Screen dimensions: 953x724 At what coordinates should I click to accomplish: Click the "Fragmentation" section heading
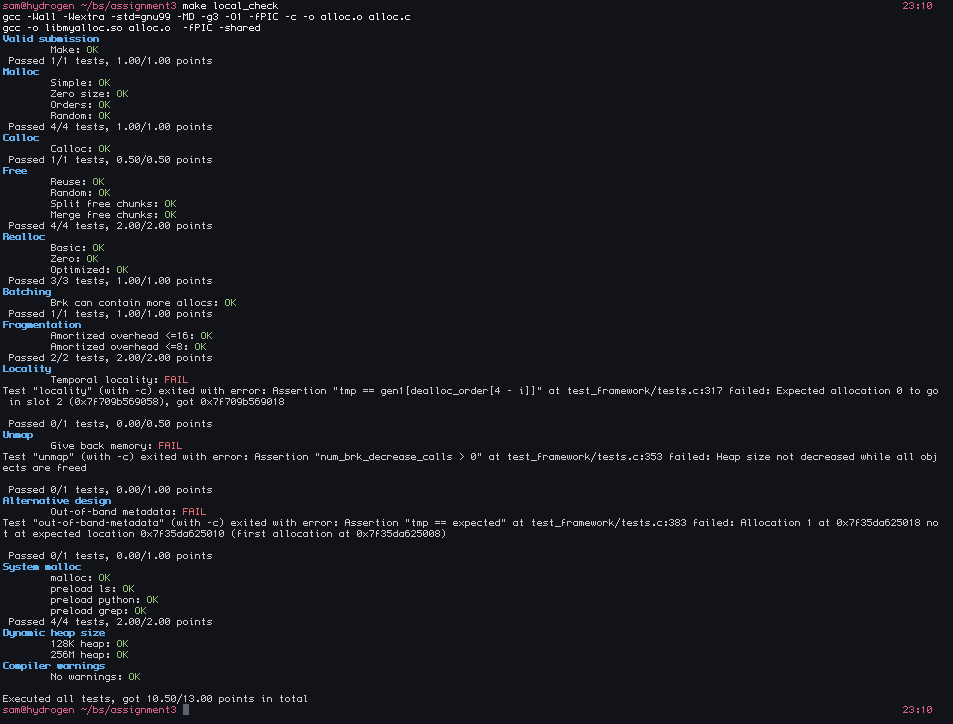click(x=42, y=325)
